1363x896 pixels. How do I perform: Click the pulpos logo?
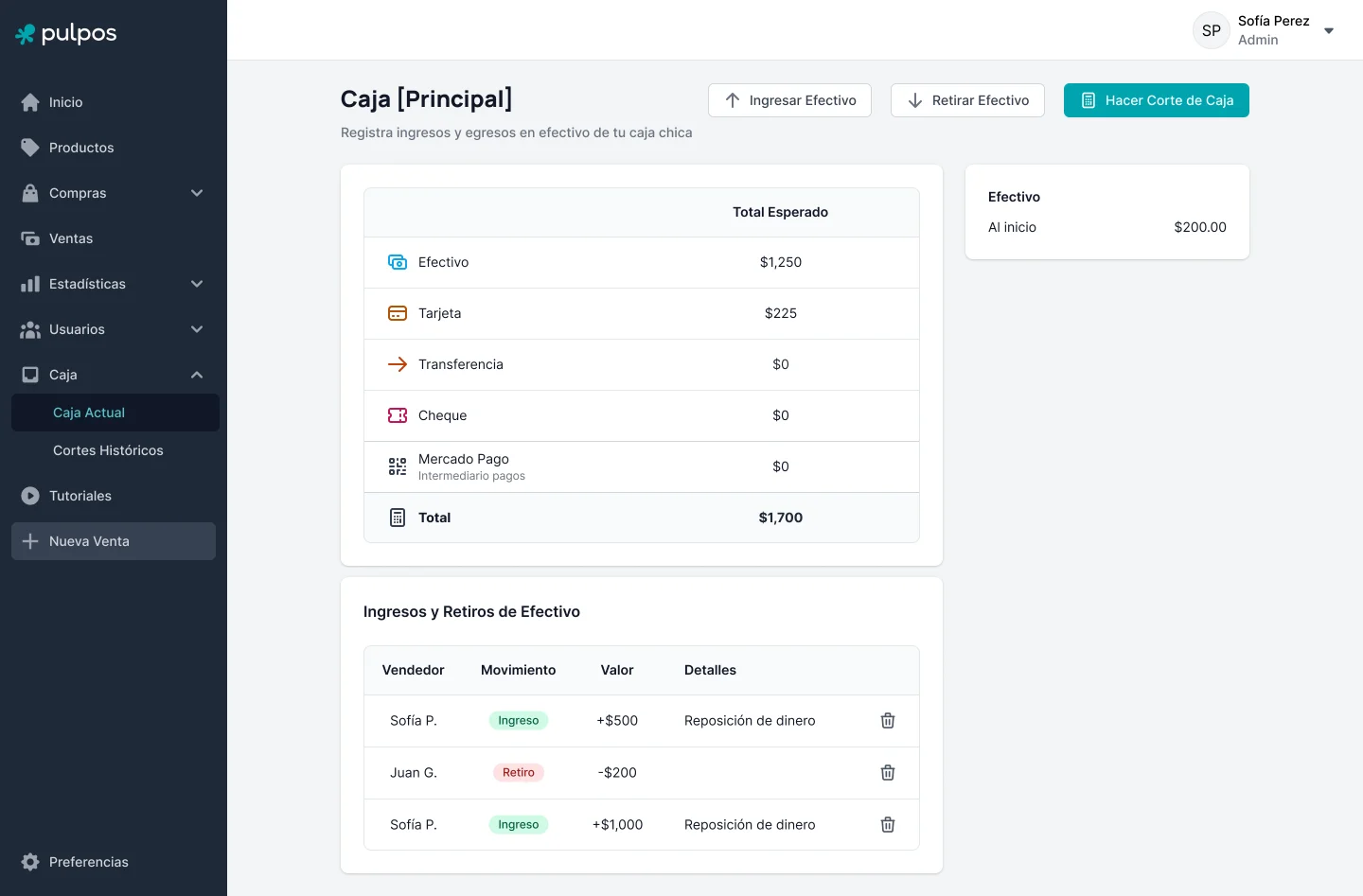pyautogui.click(x=66, y=33)
